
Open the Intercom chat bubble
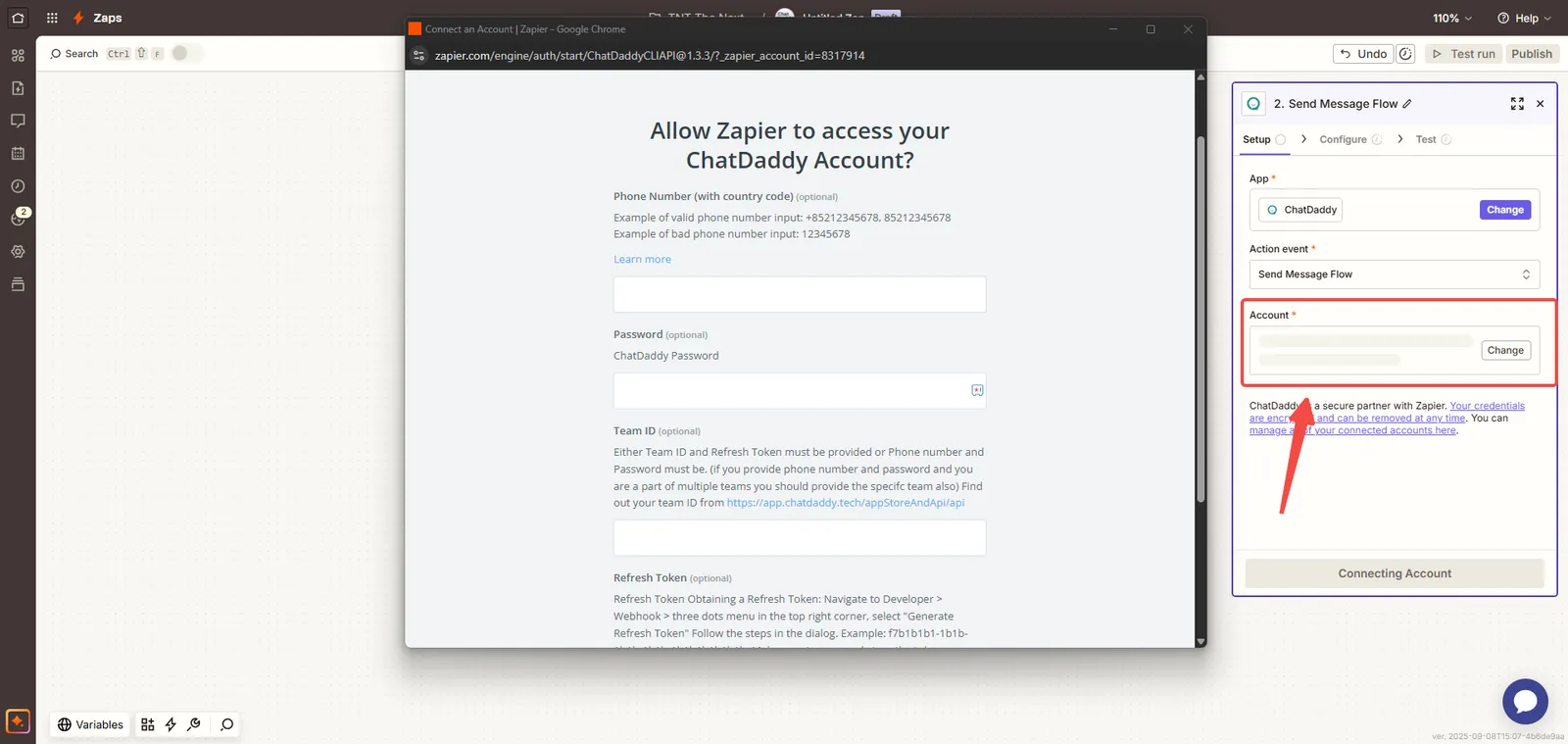[1525, 702]
